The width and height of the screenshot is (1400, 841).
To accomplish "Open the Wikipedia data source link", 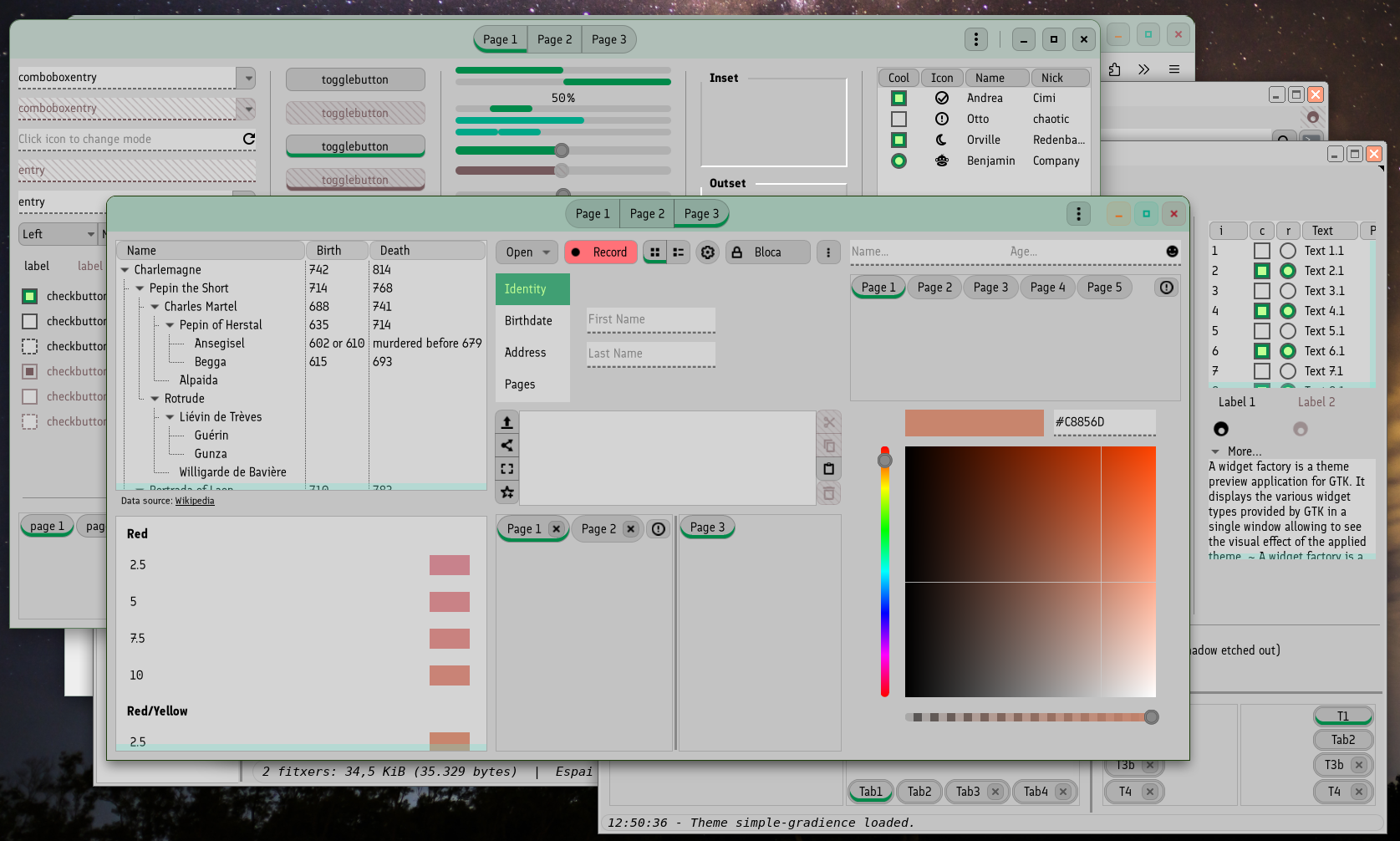I will point(195,501).
